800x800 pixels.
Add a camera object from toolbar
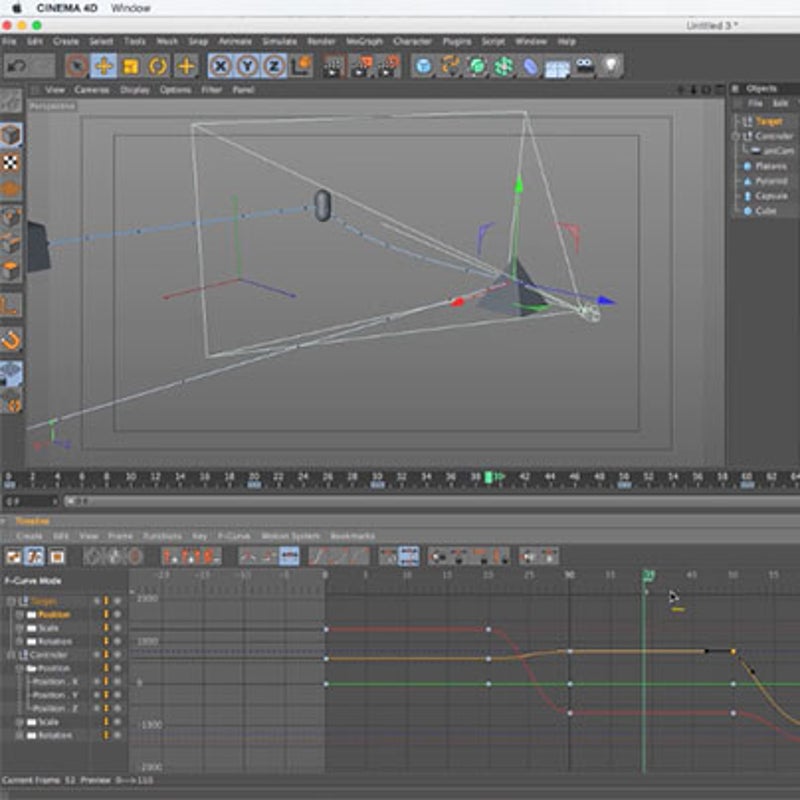pyautogui.click(x=584, y=66)
